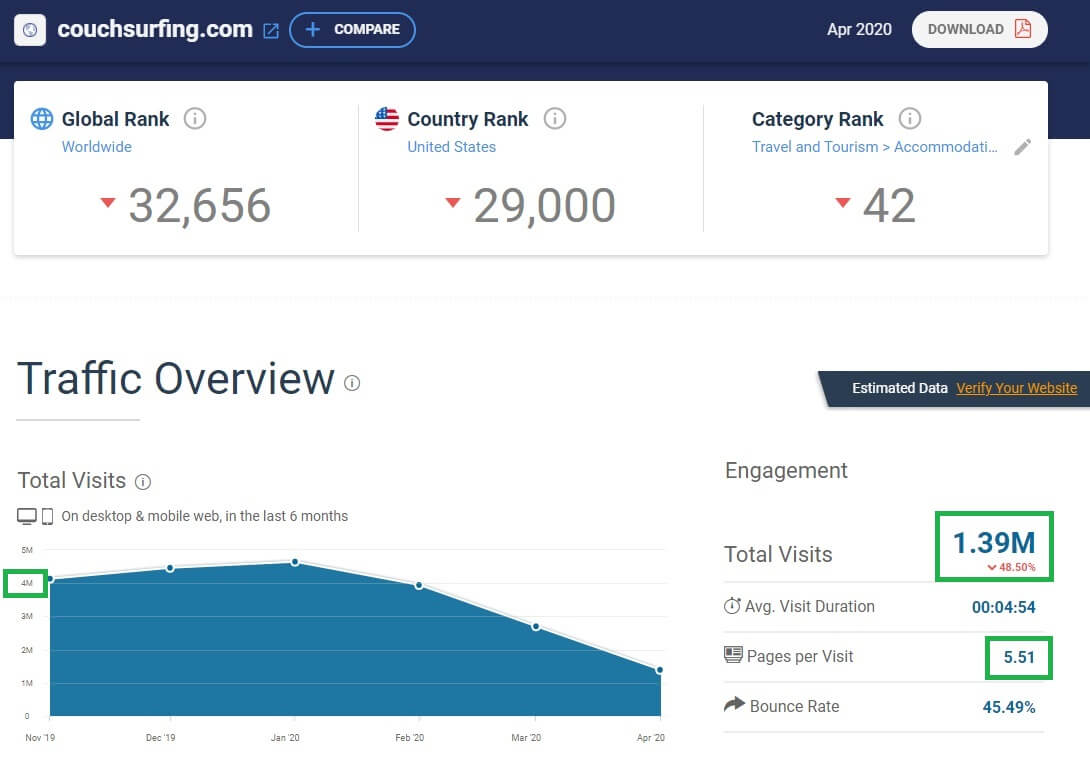Click the United States flag icon

(387, 119)
